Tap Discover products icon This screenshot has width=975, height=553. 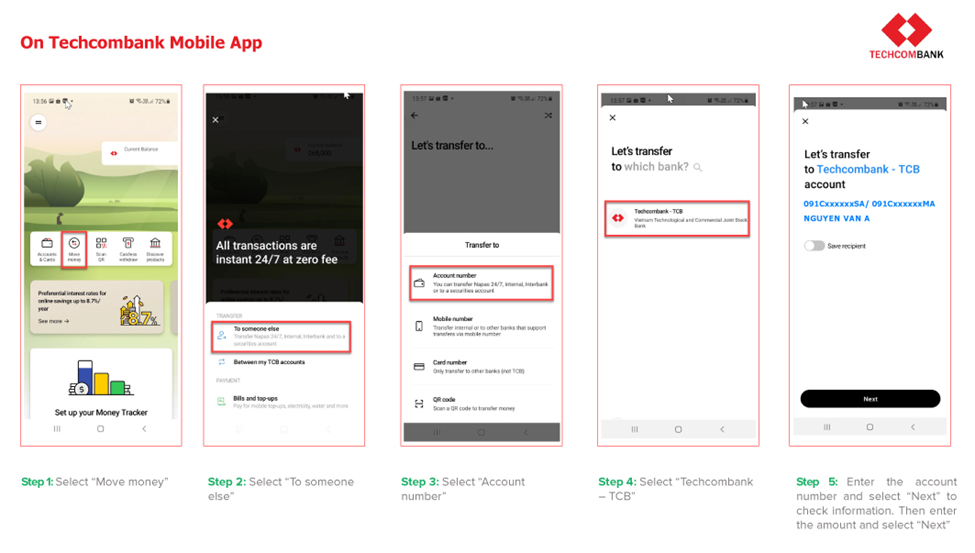(x=155, y=249)
